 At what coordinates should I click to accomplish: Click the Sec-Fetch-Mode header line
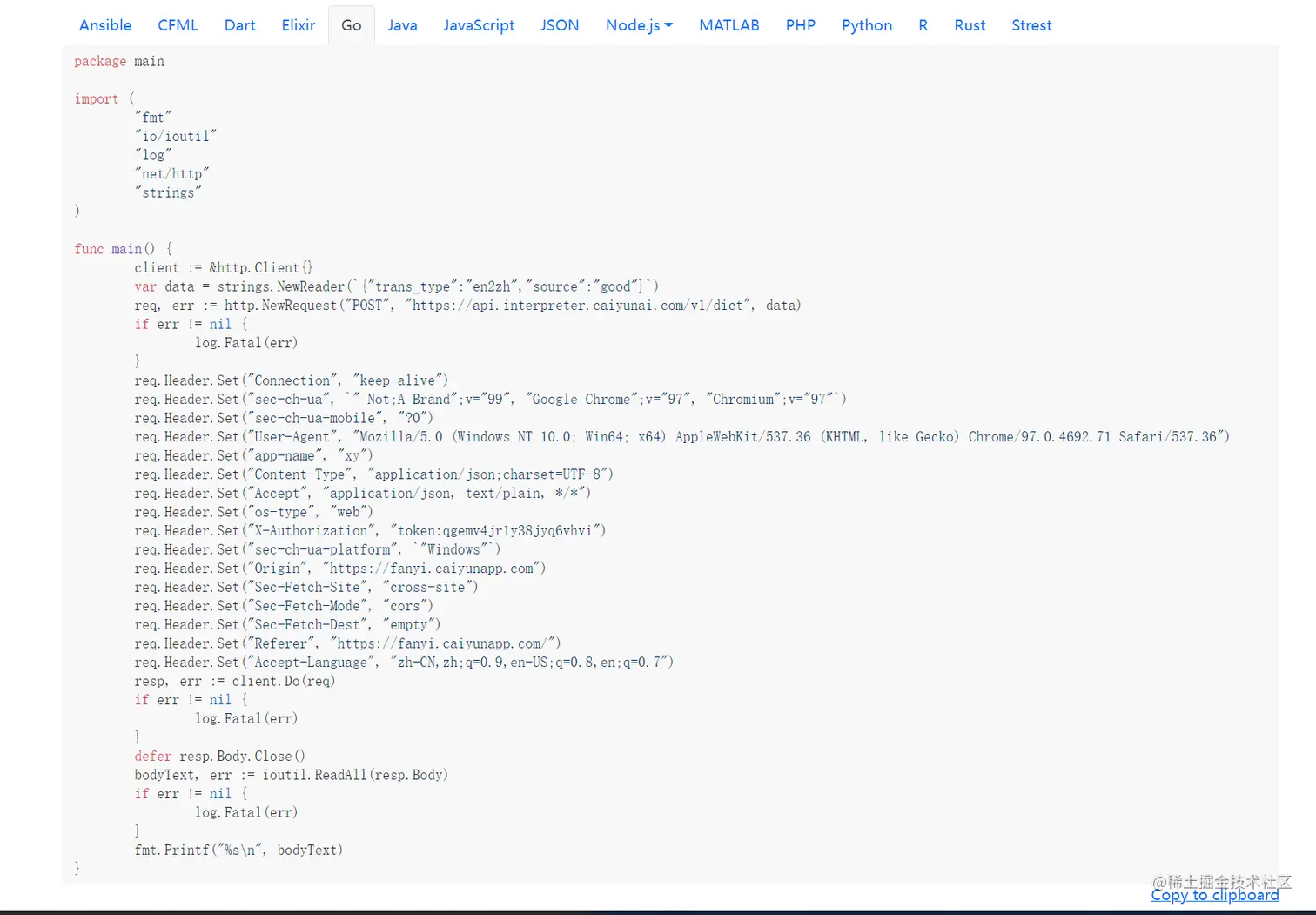[x=284, y=606]
